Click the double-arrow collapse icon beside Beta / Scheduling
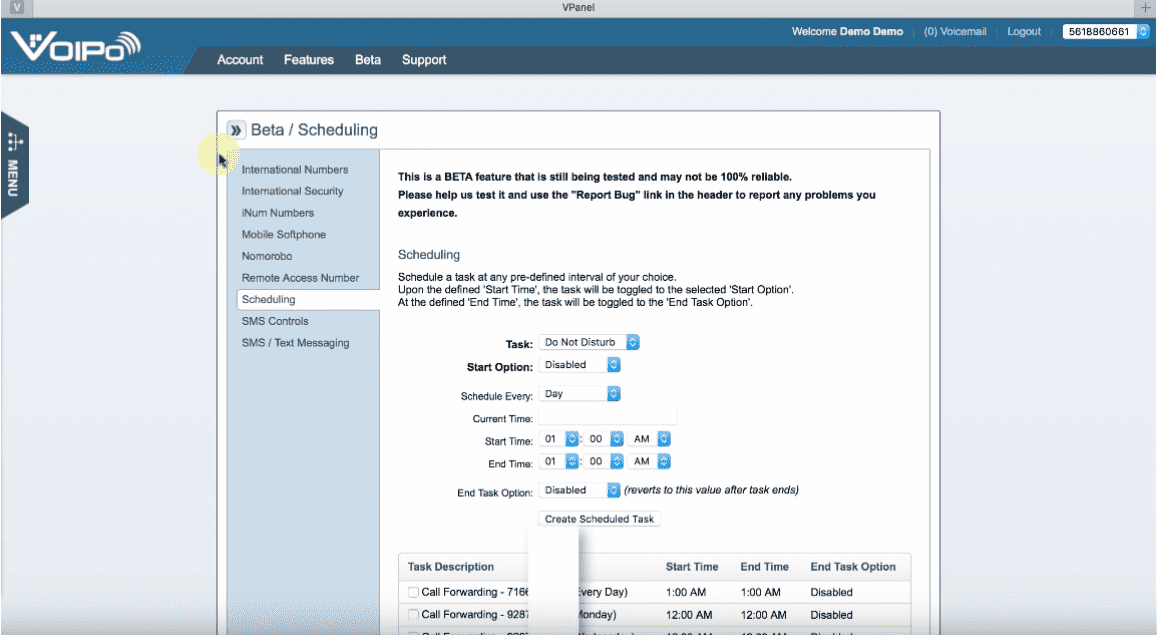1158x635 pixels. click(x=236, y=130)
